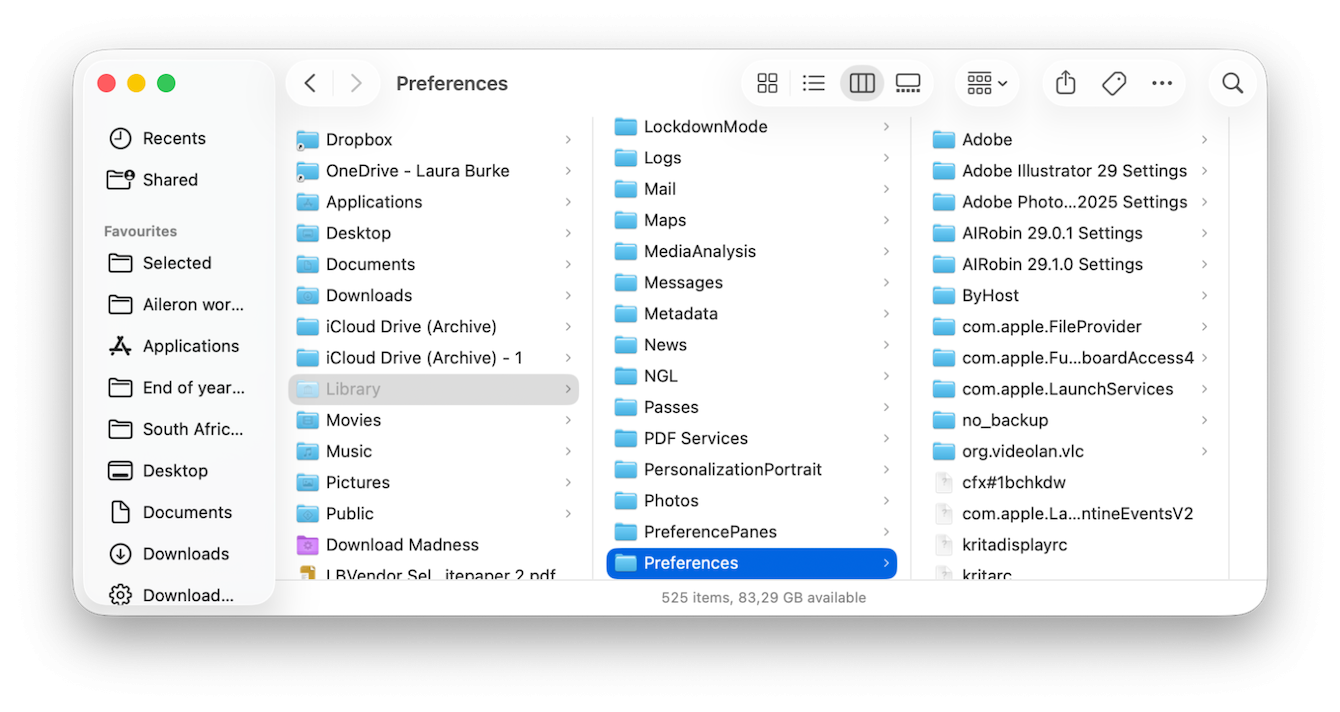Open the Tags tool in the toolbar
The height and width of the screenshot is (712, 1340).
click(x=1113, y=83)
